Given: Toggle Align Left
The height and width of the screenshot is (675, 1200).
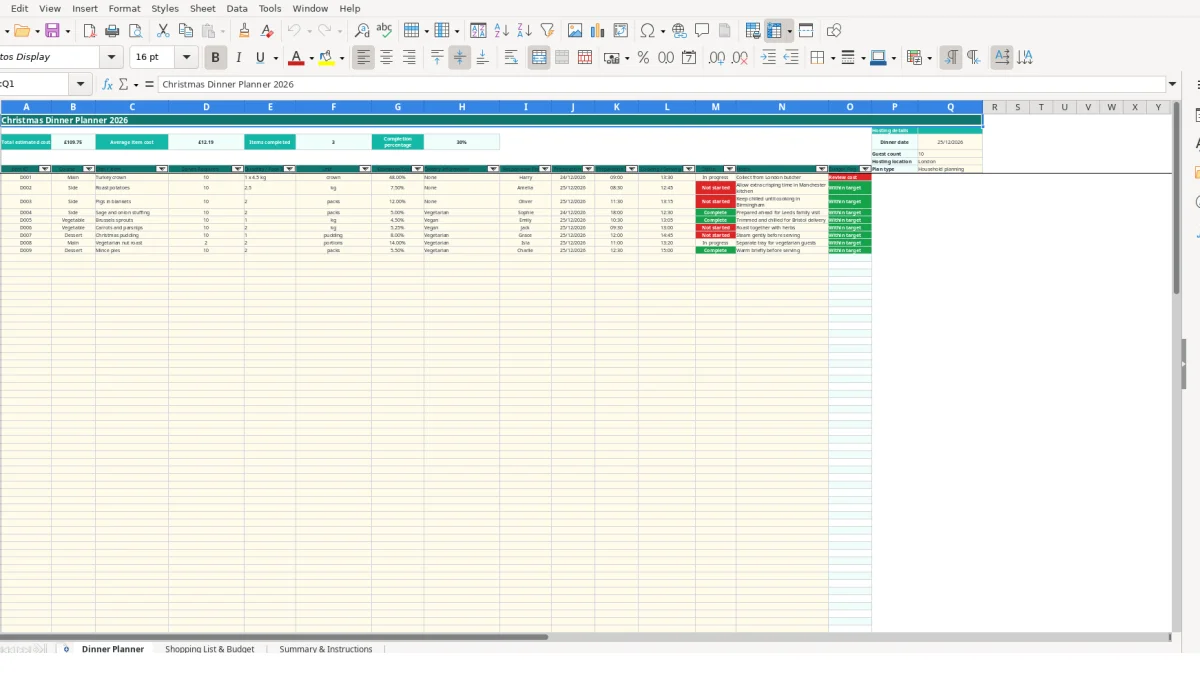Looking at the screenshot, I should pyautogui.click(x=363, y=58).
